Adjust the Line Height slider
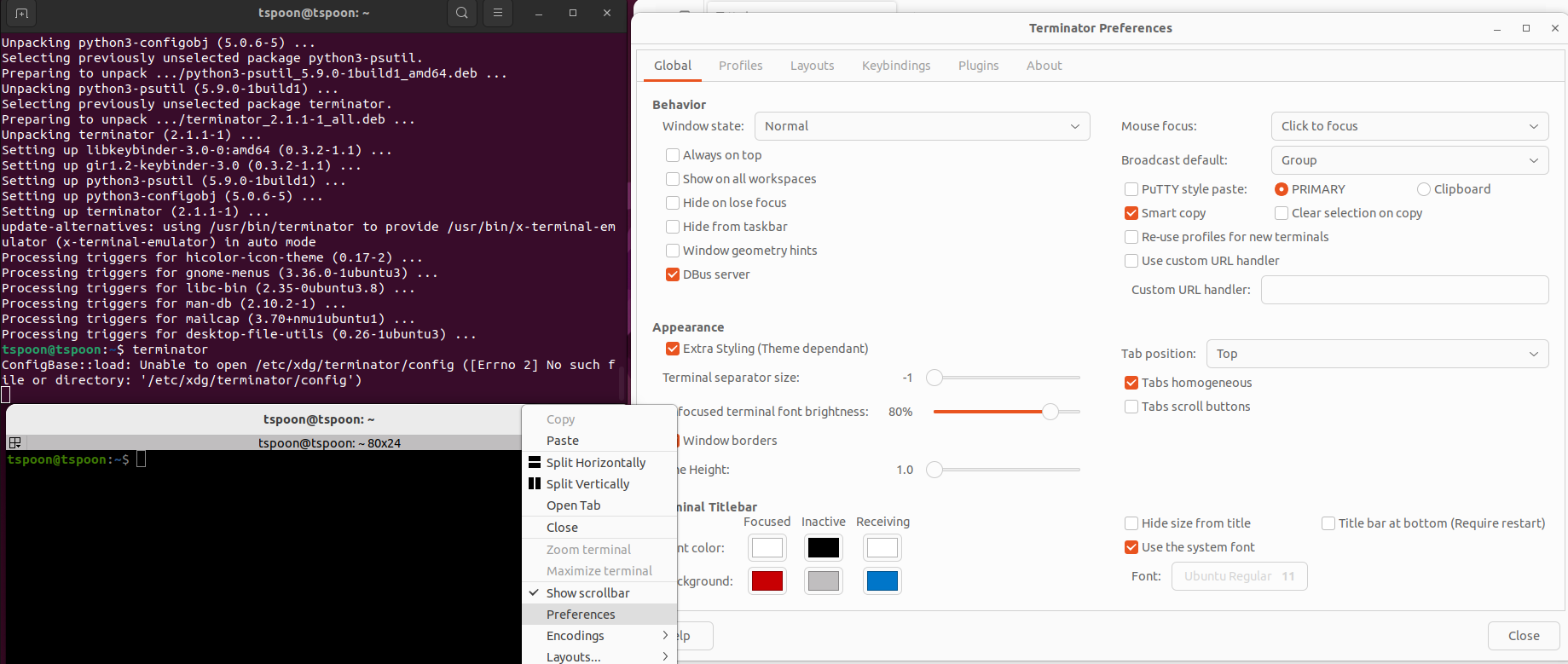Viewport: 1568px width, 664px height. click(x=934, y=470)
